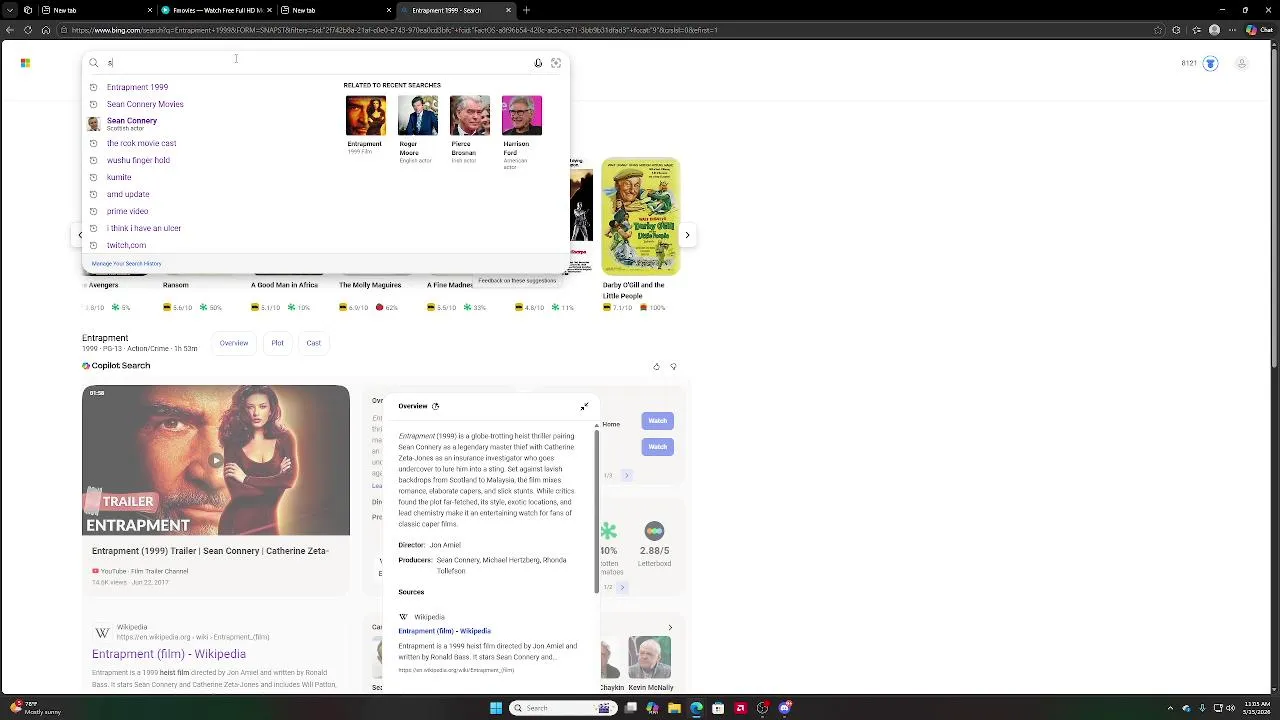The height and width of the screenshot is (720, 1280).
Task: Advance movie carousel with right chevron
Action: pos(687,235)
